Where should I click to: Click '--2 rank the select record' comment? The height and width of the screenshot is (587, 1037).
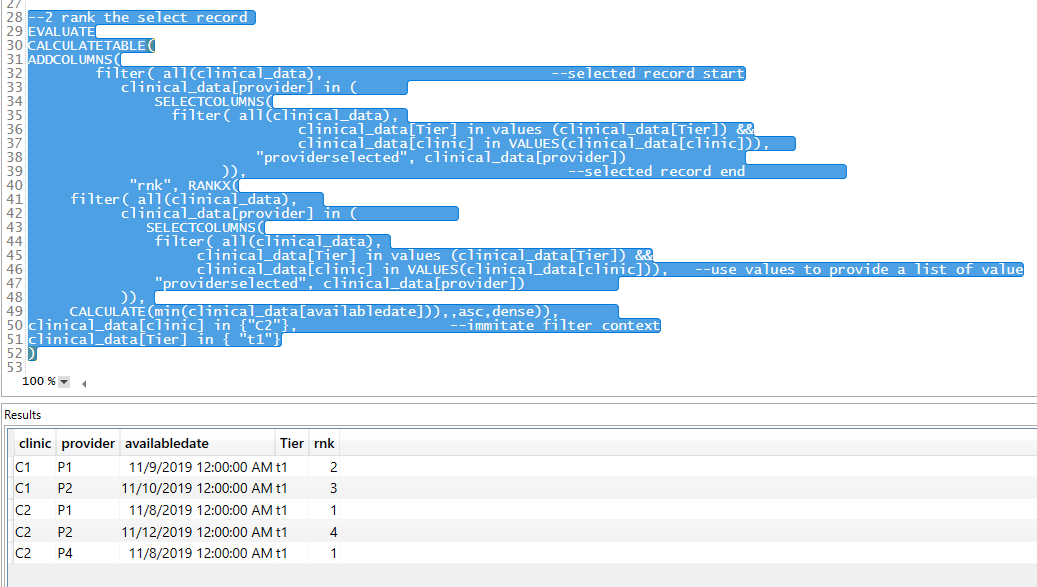pos(138,18)
